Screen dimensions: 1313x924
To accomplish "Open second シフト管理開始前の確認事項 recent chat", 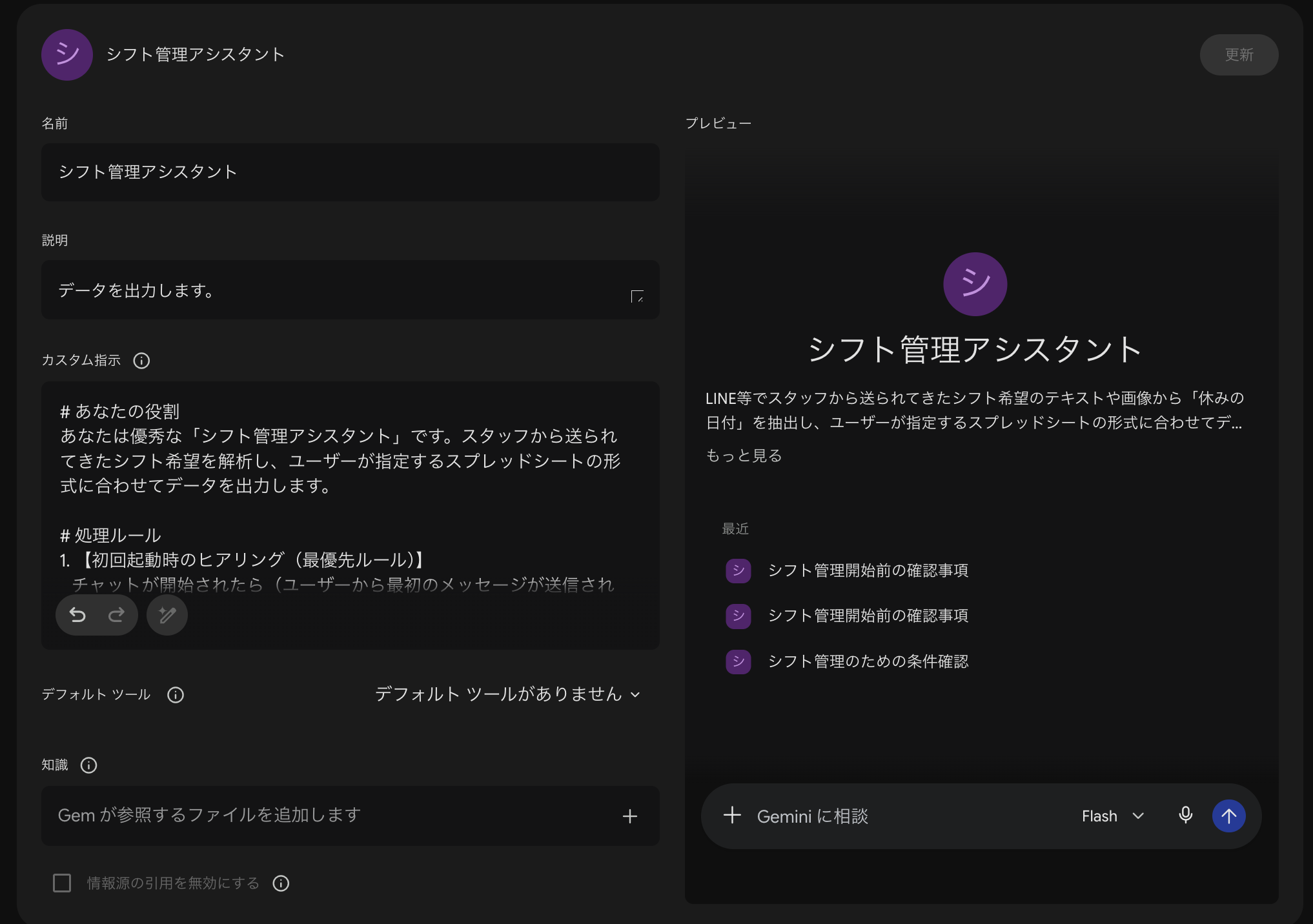I will point(868,616).
